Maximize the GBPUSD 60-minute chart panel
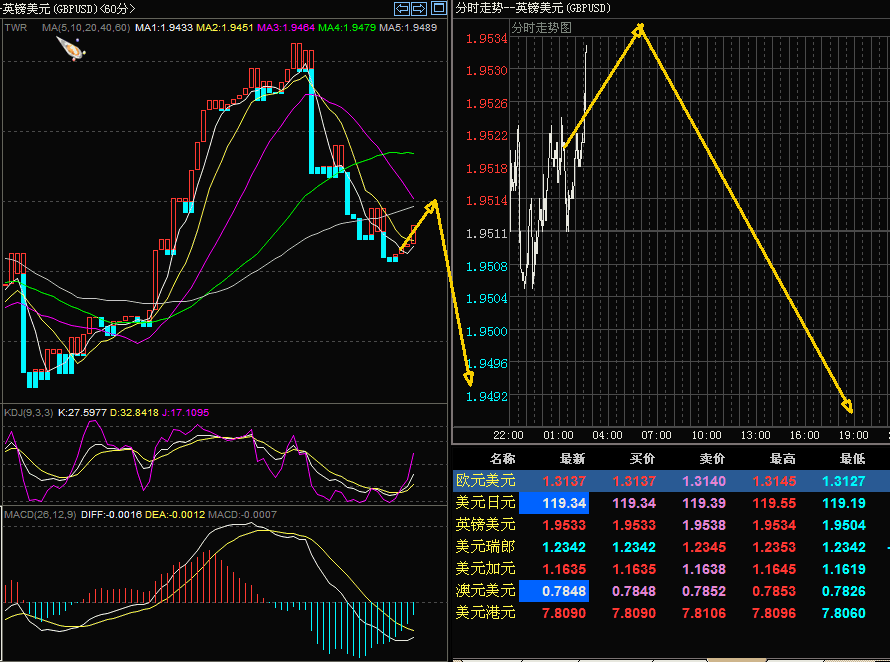 point(438,8)
